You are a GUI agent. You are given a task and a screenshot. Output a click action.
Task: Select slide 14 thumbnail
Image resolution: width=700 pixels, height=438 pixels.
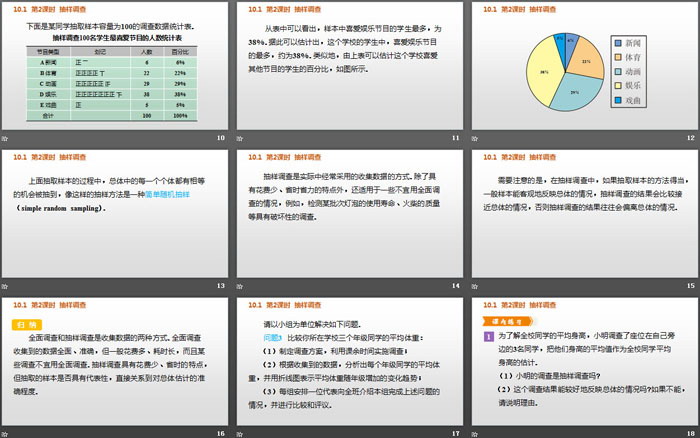click(x=350, y=214)
